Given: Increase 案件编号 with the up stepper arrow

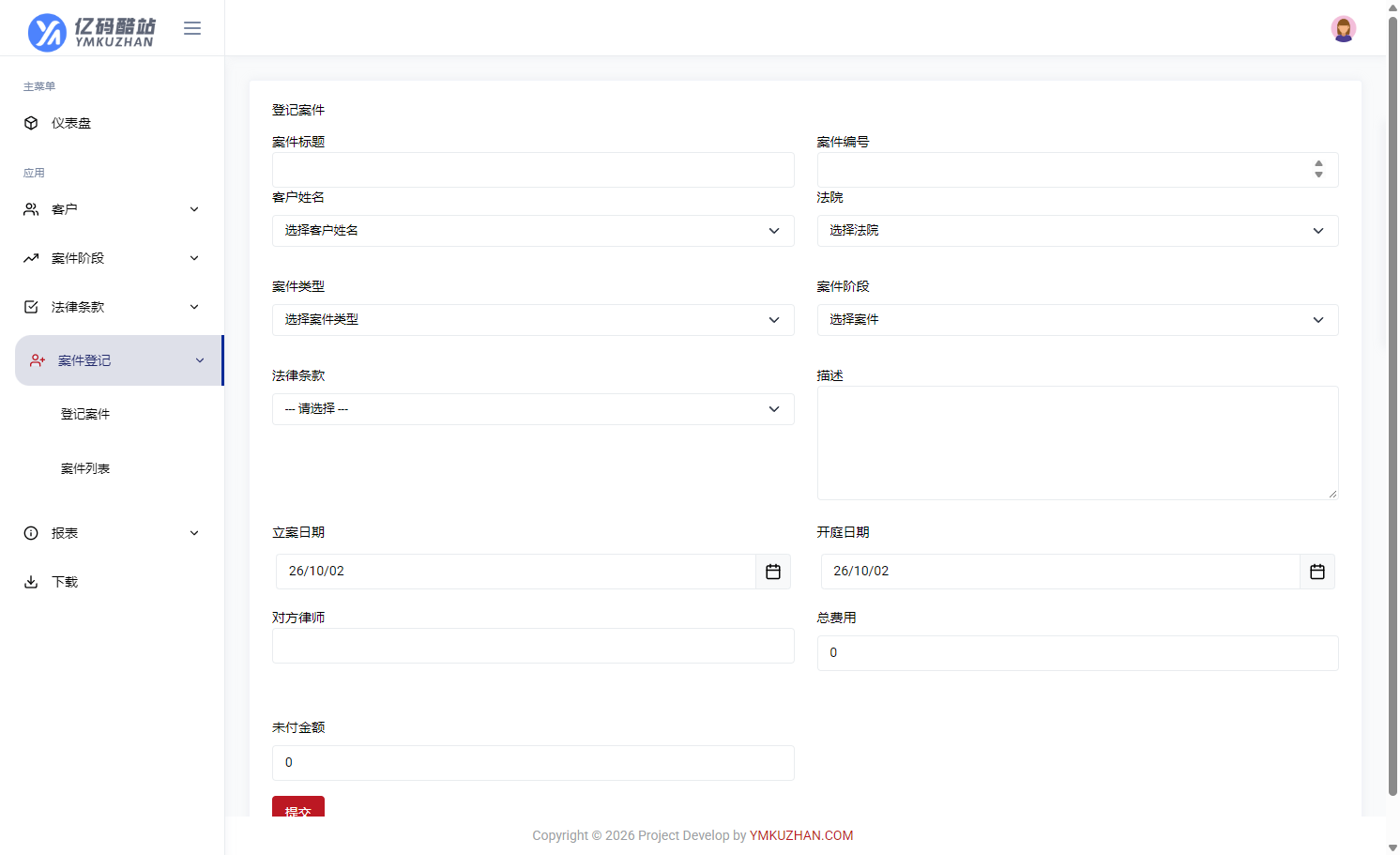Looking at the screenshot, I should click(x=1318, y=164).
